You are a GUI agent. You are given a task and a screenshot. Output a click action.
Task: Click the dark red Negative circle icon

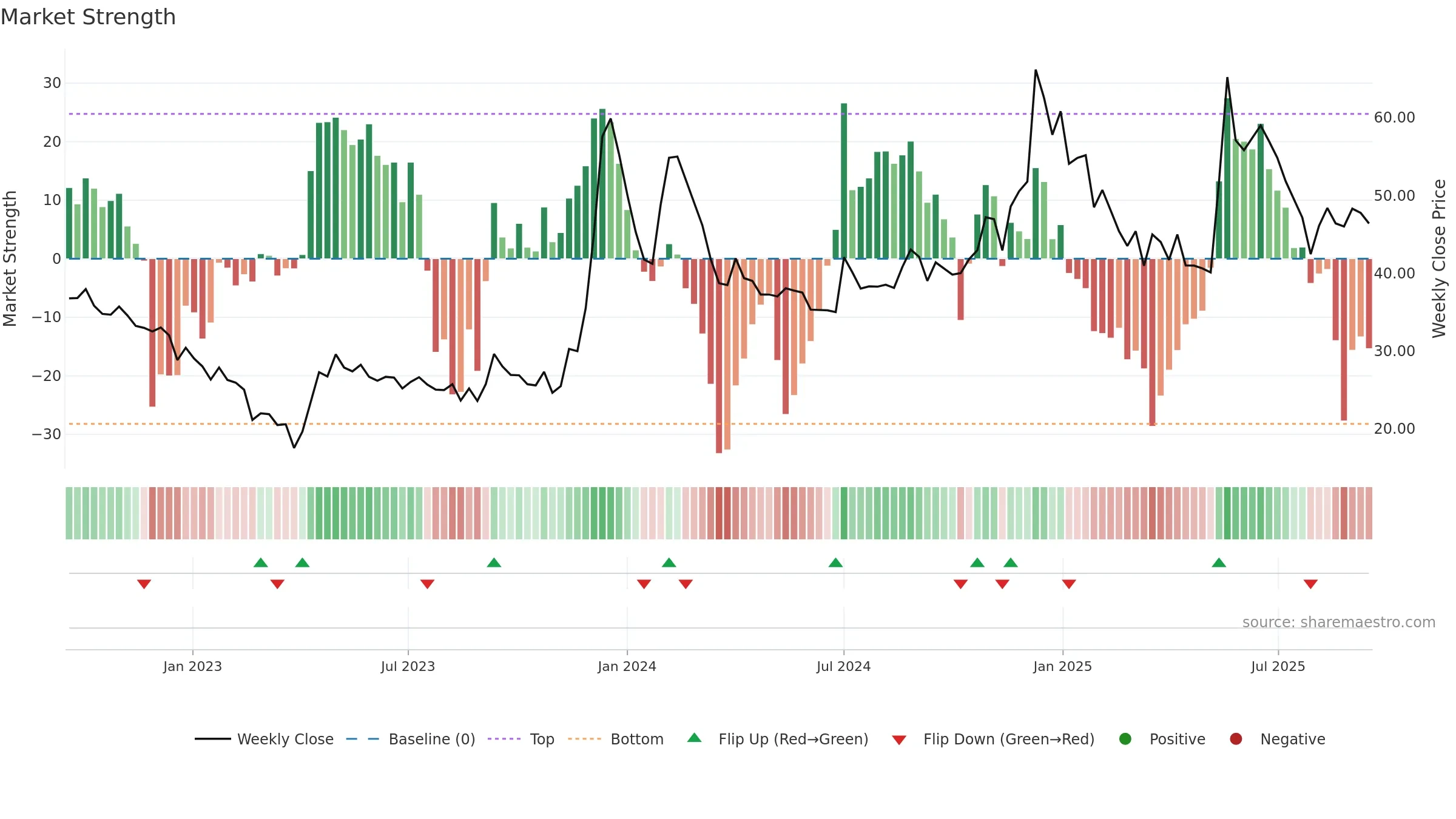[1236, 739]
